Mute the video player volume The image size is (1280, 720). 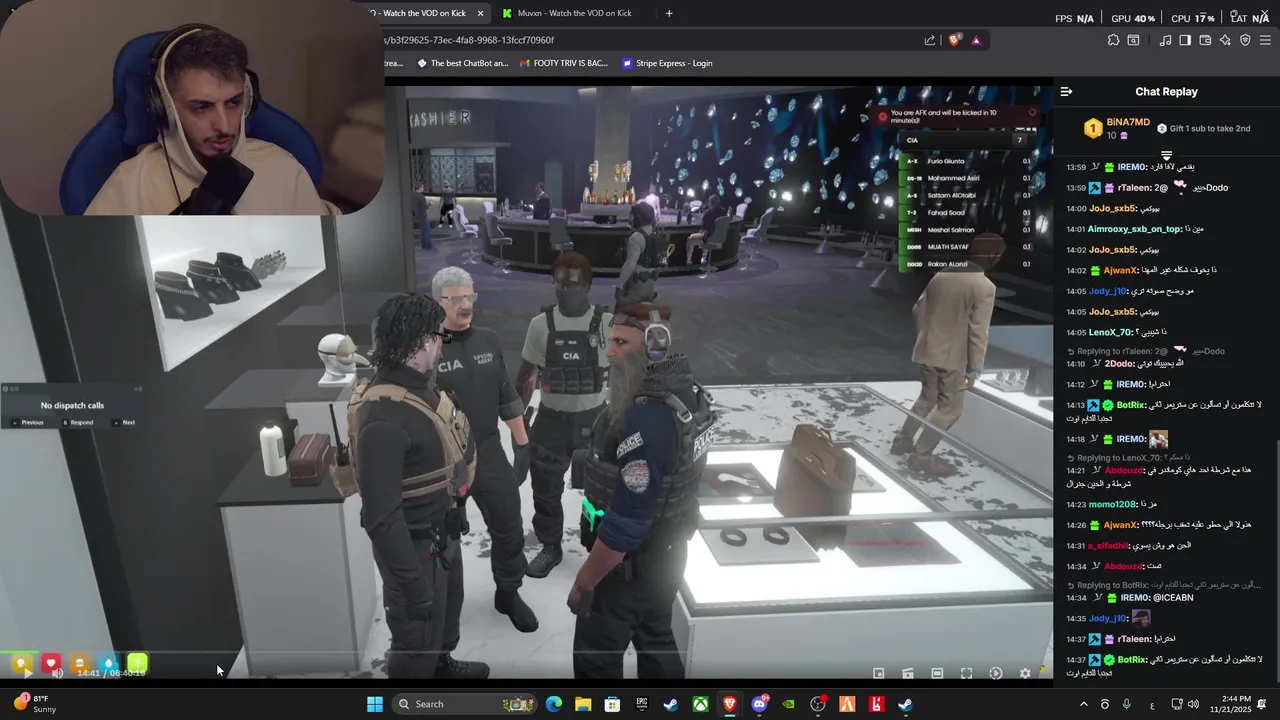[x=57, y=673]
